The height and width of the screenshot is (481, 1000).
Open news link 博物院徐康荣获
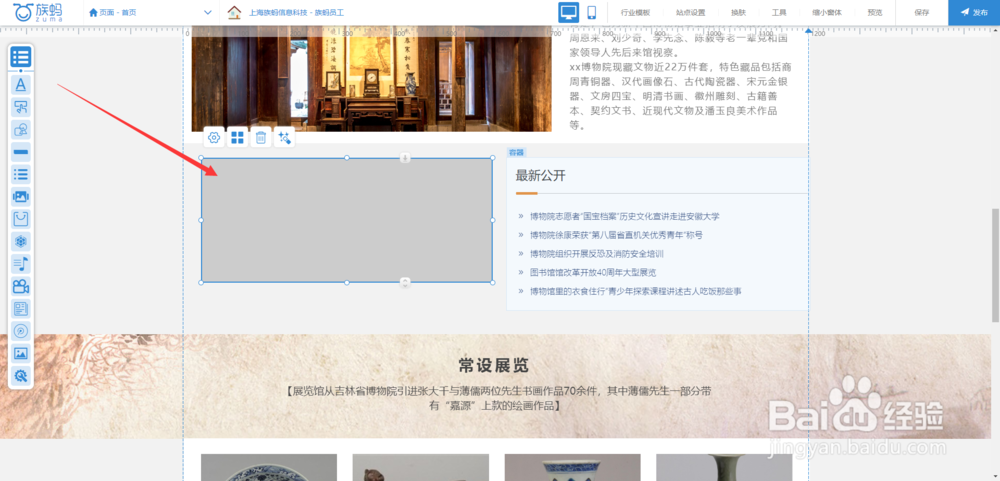(x=616, y=235)
